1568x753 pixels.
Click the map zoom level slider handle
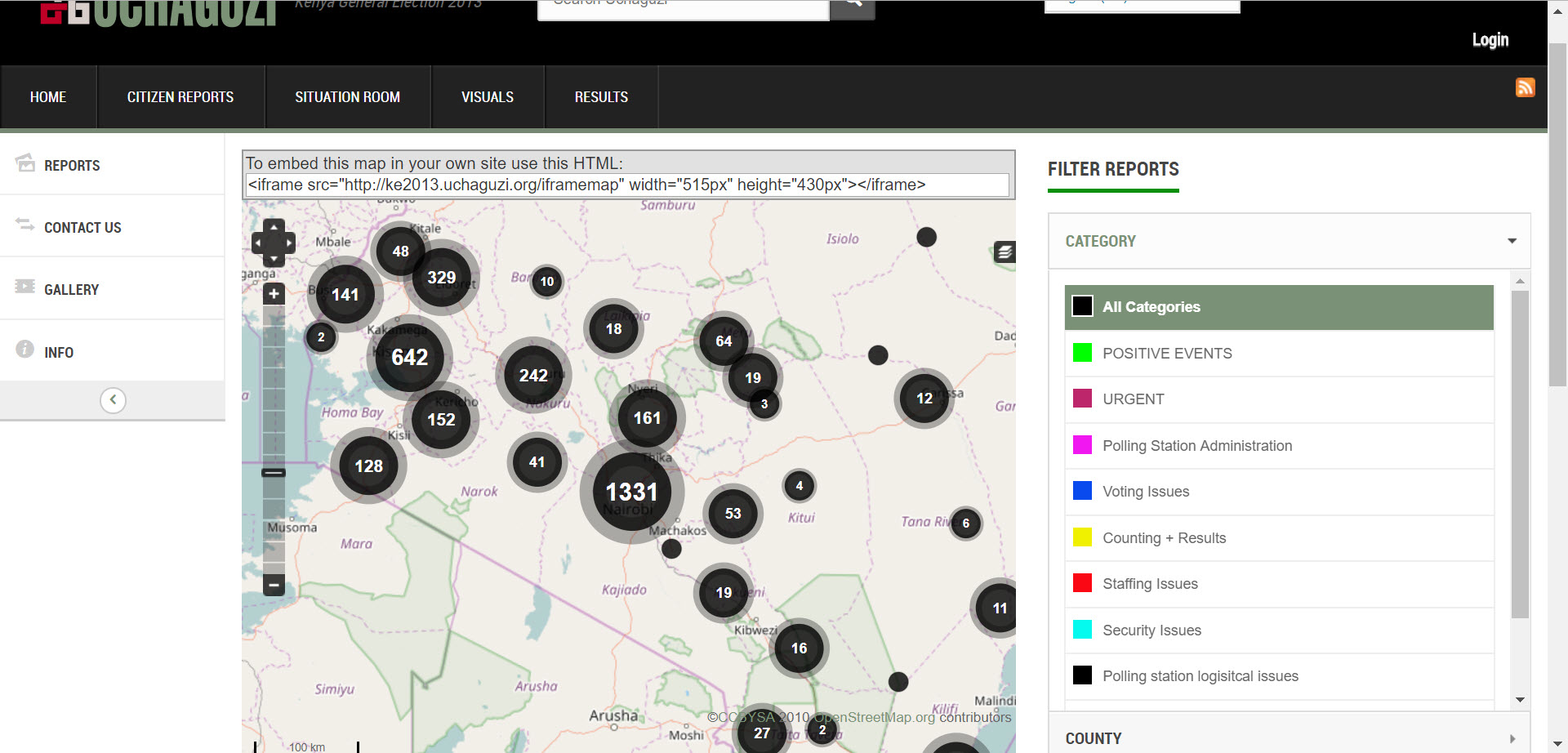coord(274,473)
